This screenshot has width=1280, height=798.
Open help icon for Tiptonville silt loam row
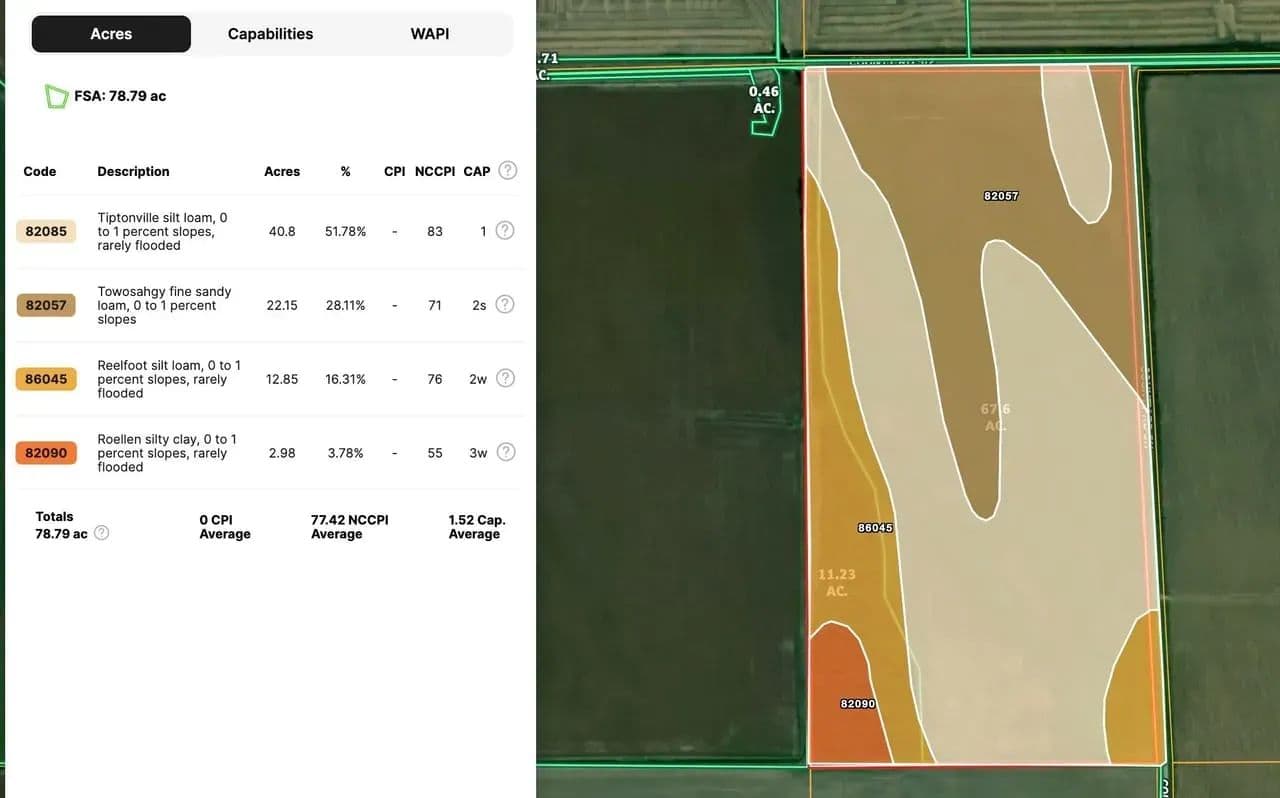click(x=505, y=231)
